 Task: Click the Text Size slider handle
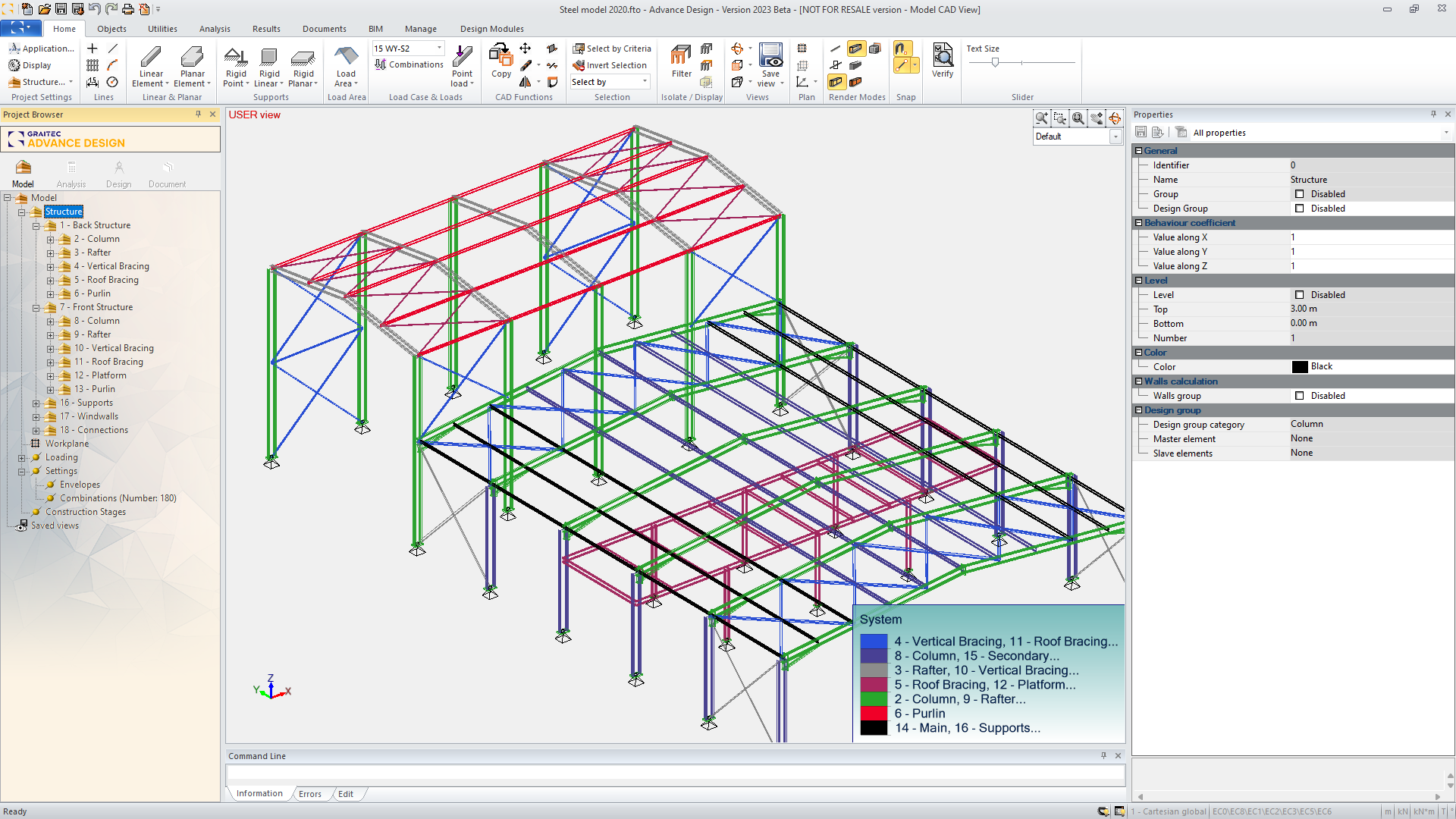click(x=995, y=63)
